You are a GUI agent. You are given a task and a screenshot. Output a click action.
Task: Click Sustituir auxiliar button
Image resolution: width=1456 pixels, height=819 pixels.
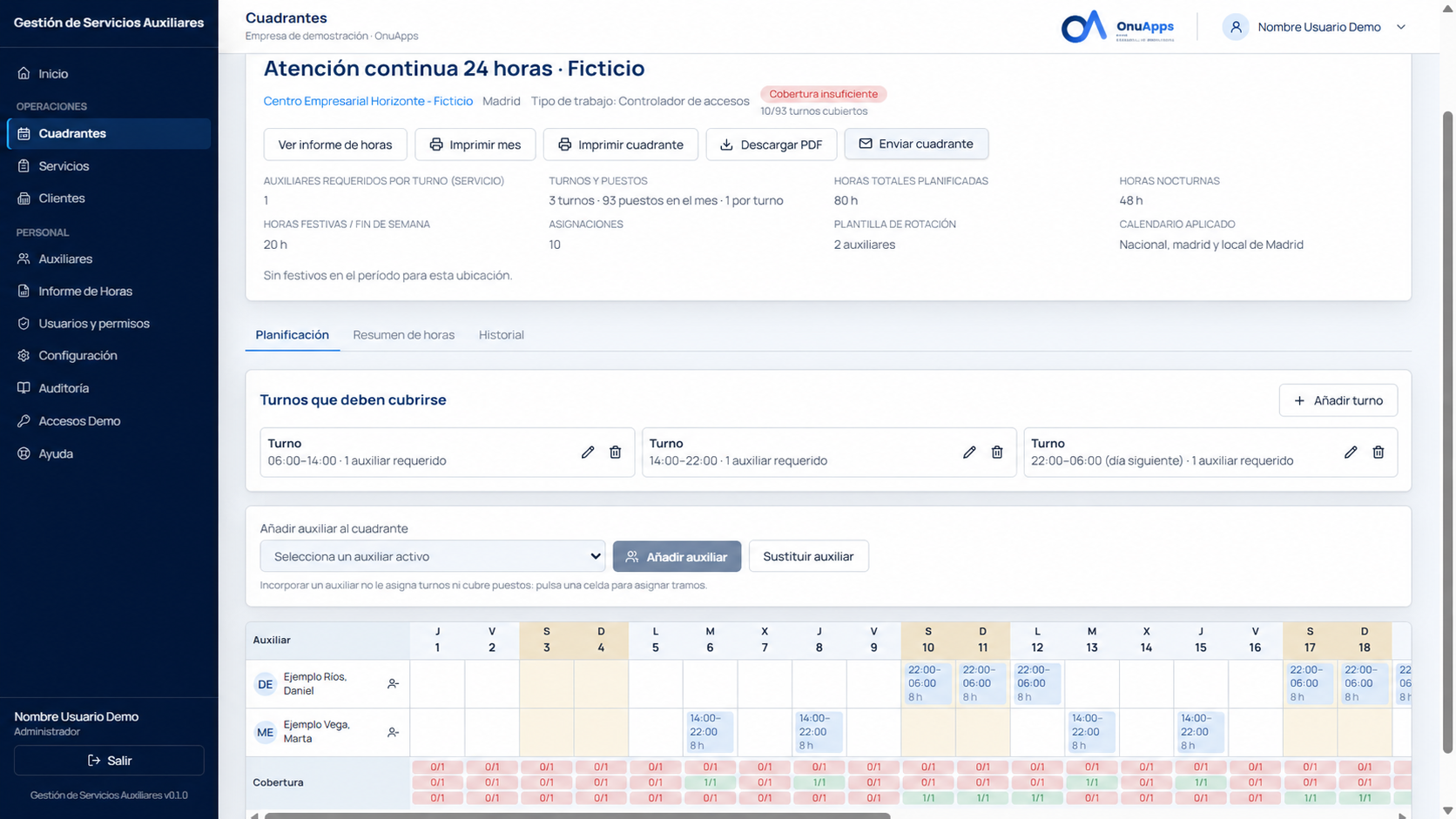pyautogui.click(x=808, y=556)
